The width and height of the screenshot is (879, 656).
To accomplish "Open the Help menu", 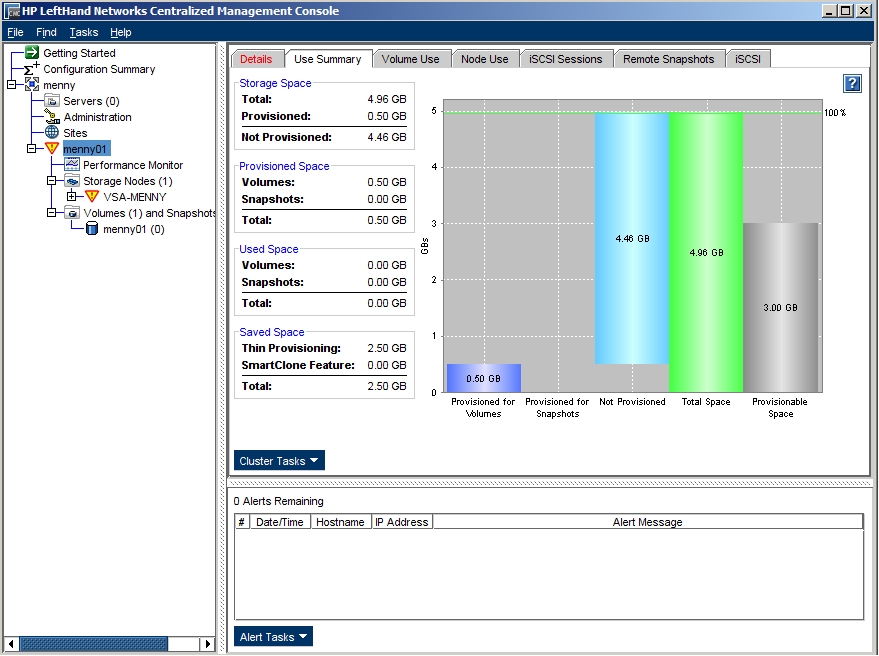I will point(121,33).
